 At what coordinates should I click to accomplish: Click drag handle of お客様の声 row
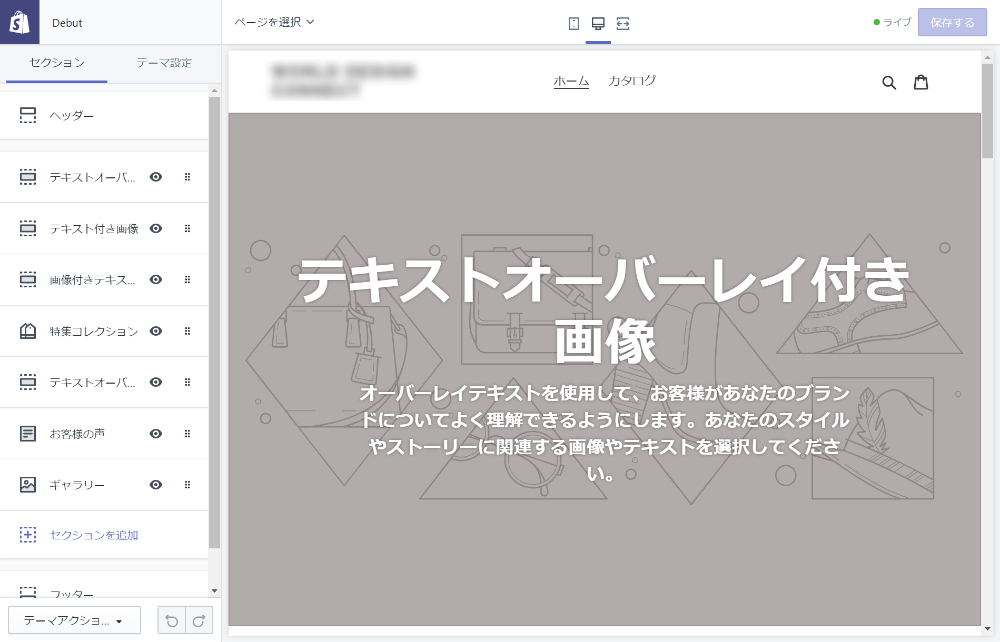188,434
